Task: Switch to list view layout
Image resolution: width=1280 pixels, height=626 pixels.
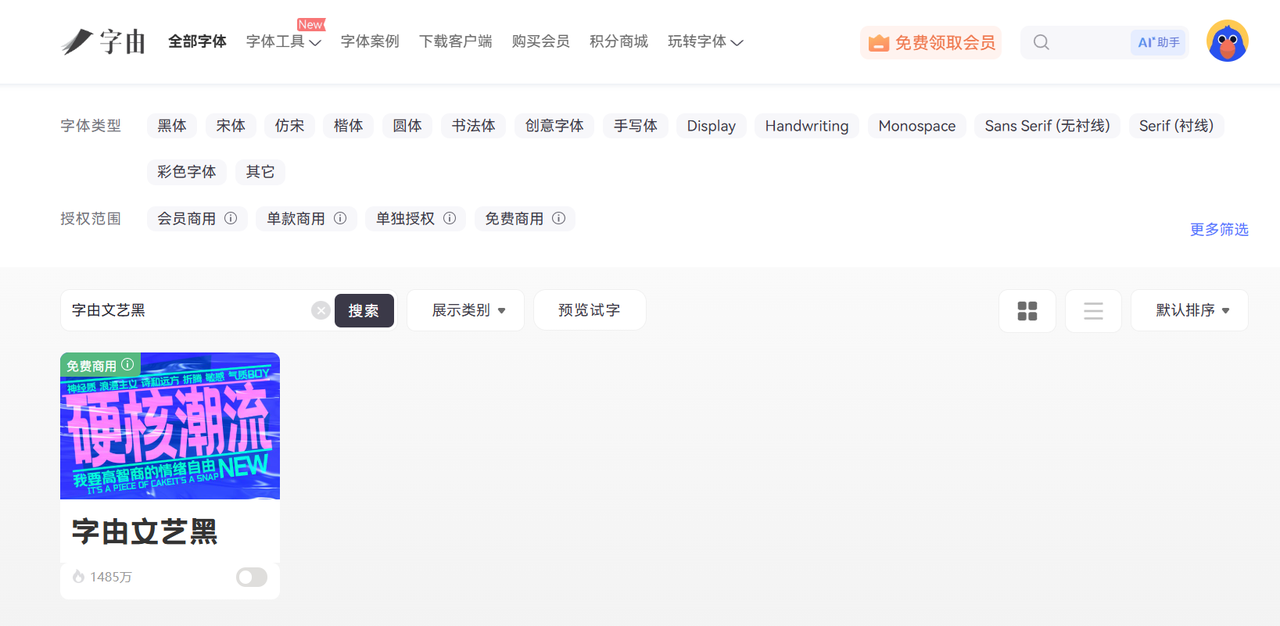Action: 1093,310
